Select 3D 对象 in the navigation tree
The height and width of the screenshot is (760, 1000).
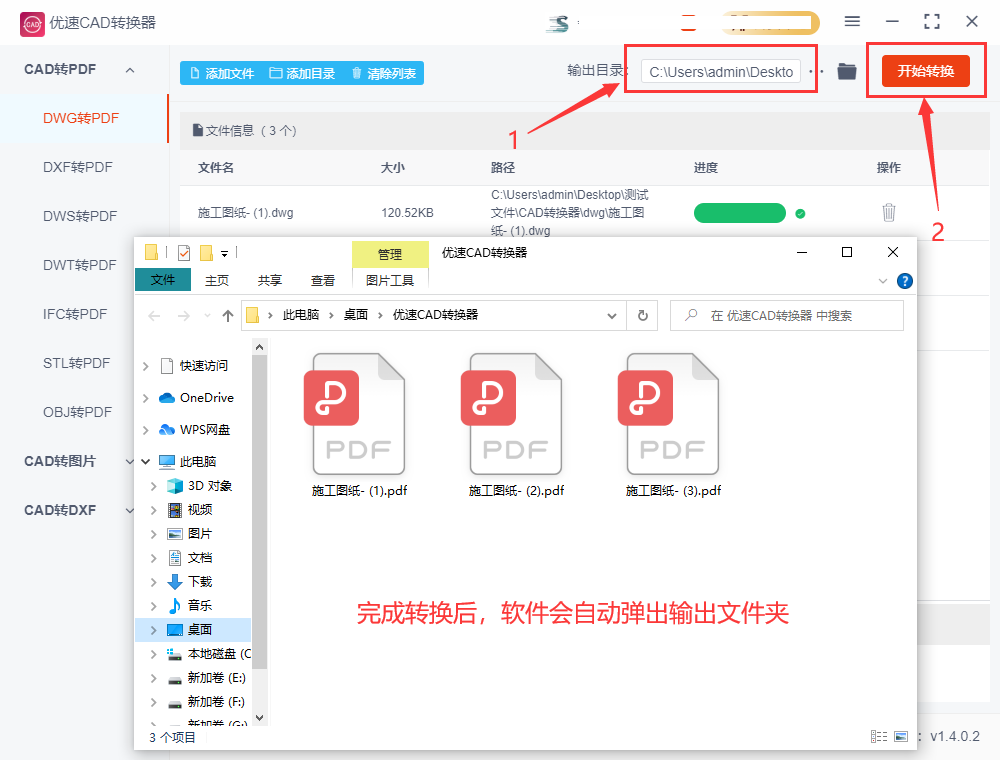[199, 486]
